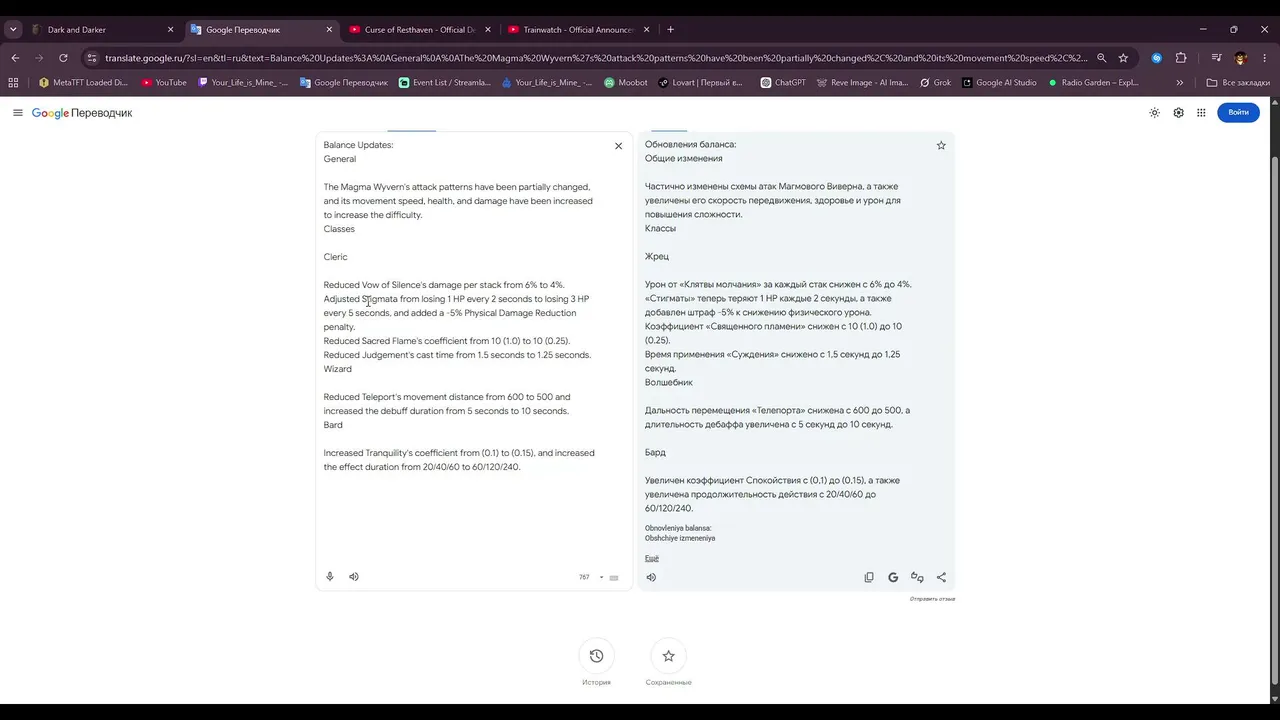Search the translation on Google via G icon
Screen dimensions: 1280x720
coord(893,577)
